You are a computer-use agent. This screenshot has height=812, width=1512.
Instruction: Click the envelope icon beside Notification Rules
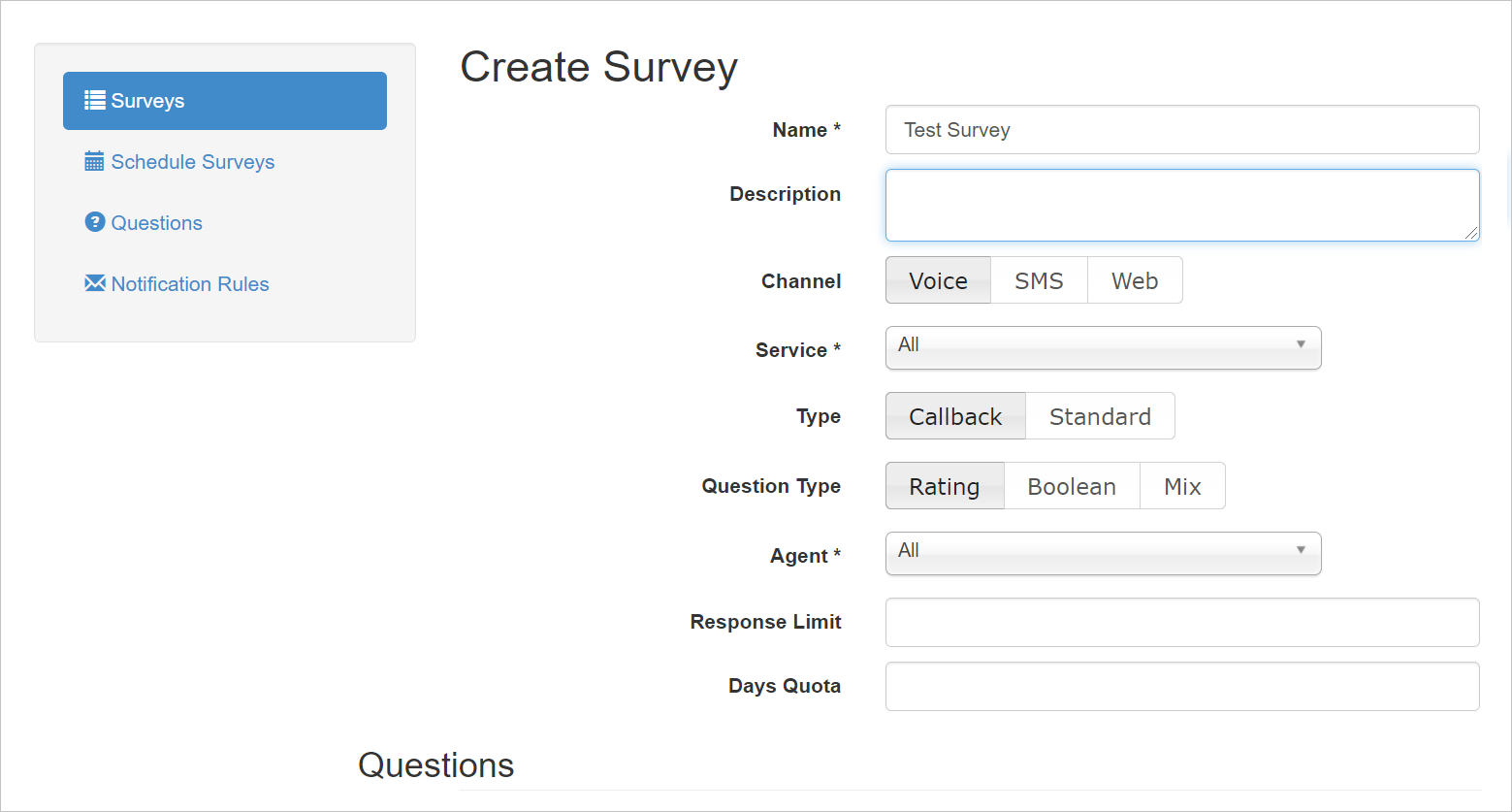coord(94,283)
